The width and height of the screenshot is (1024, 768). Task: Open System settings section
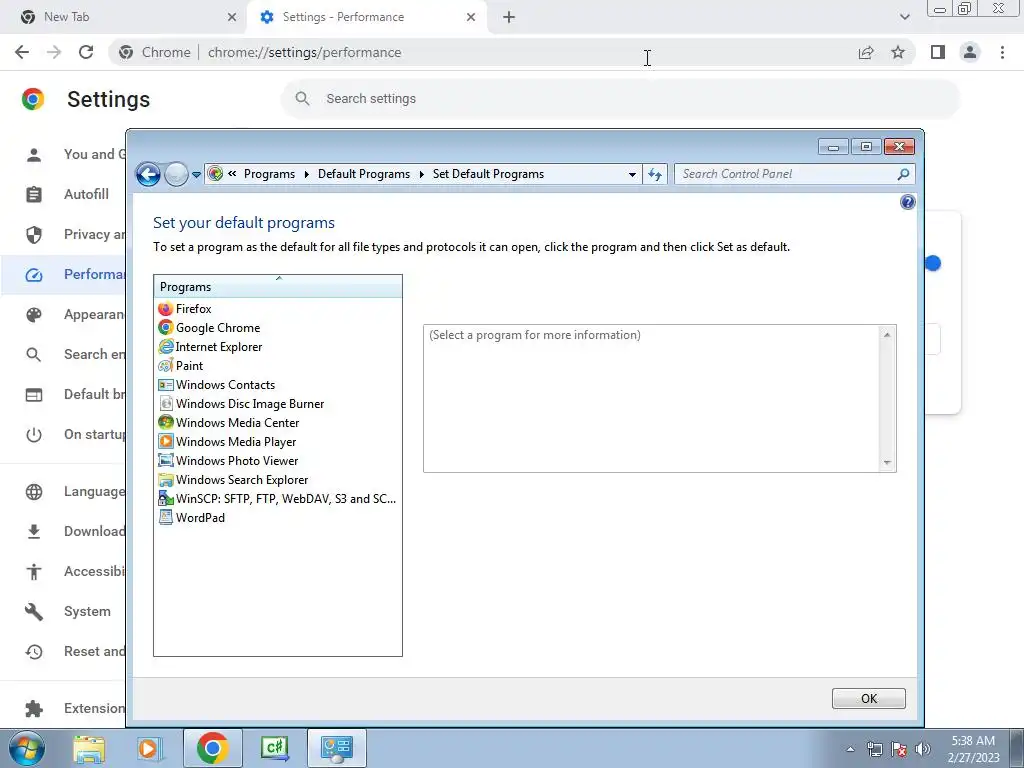(88, 611)
